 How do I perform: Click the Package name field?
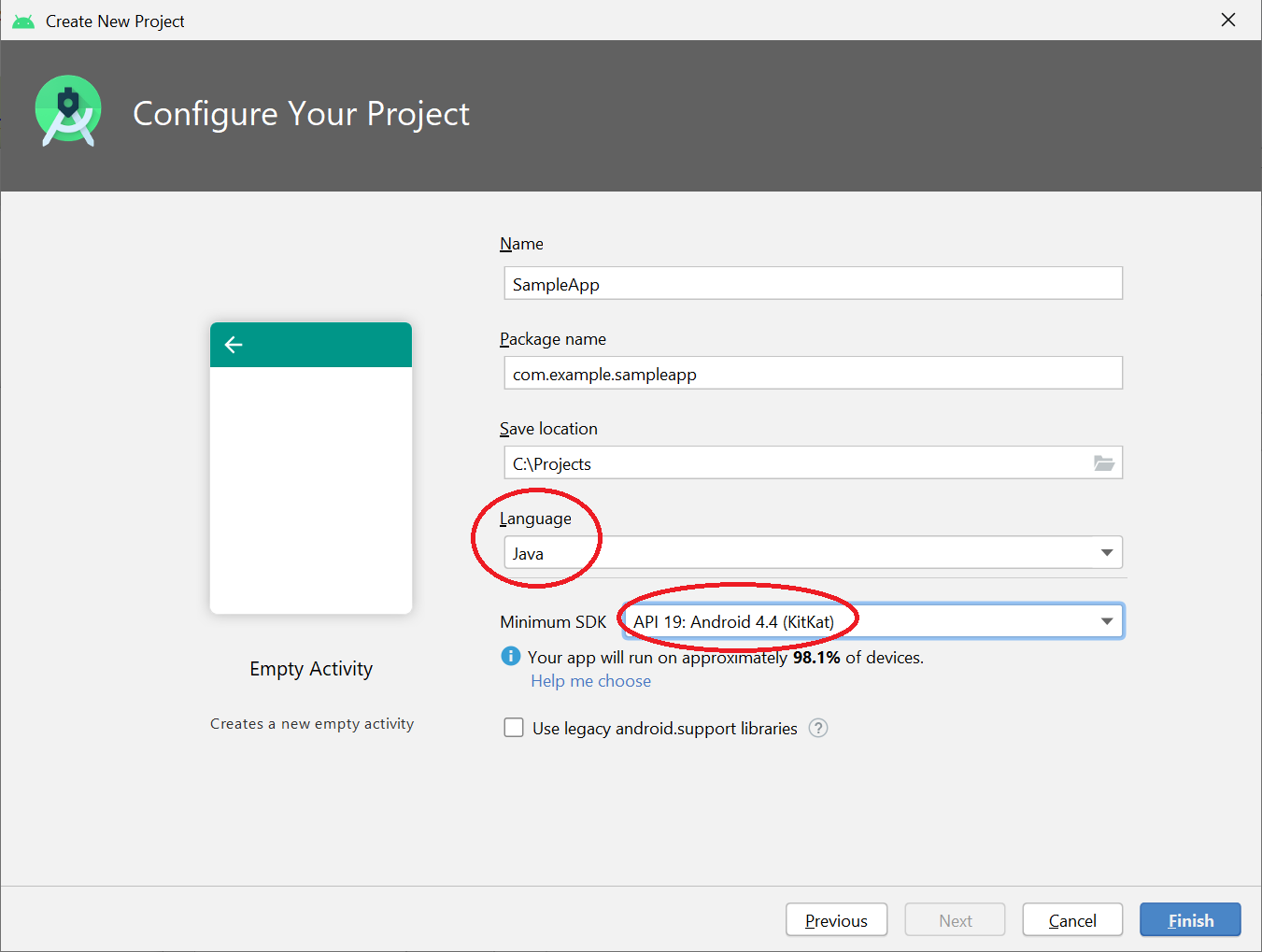click(812, 373)
